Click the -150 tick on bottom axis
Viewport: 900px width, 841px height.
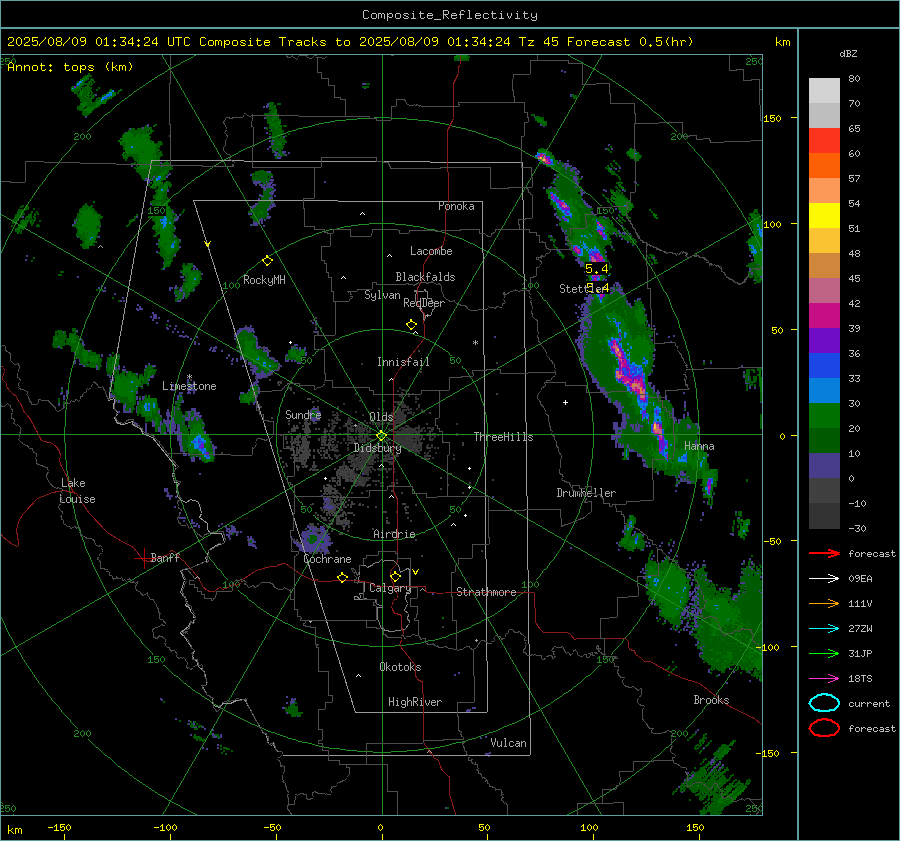point(59,828)
